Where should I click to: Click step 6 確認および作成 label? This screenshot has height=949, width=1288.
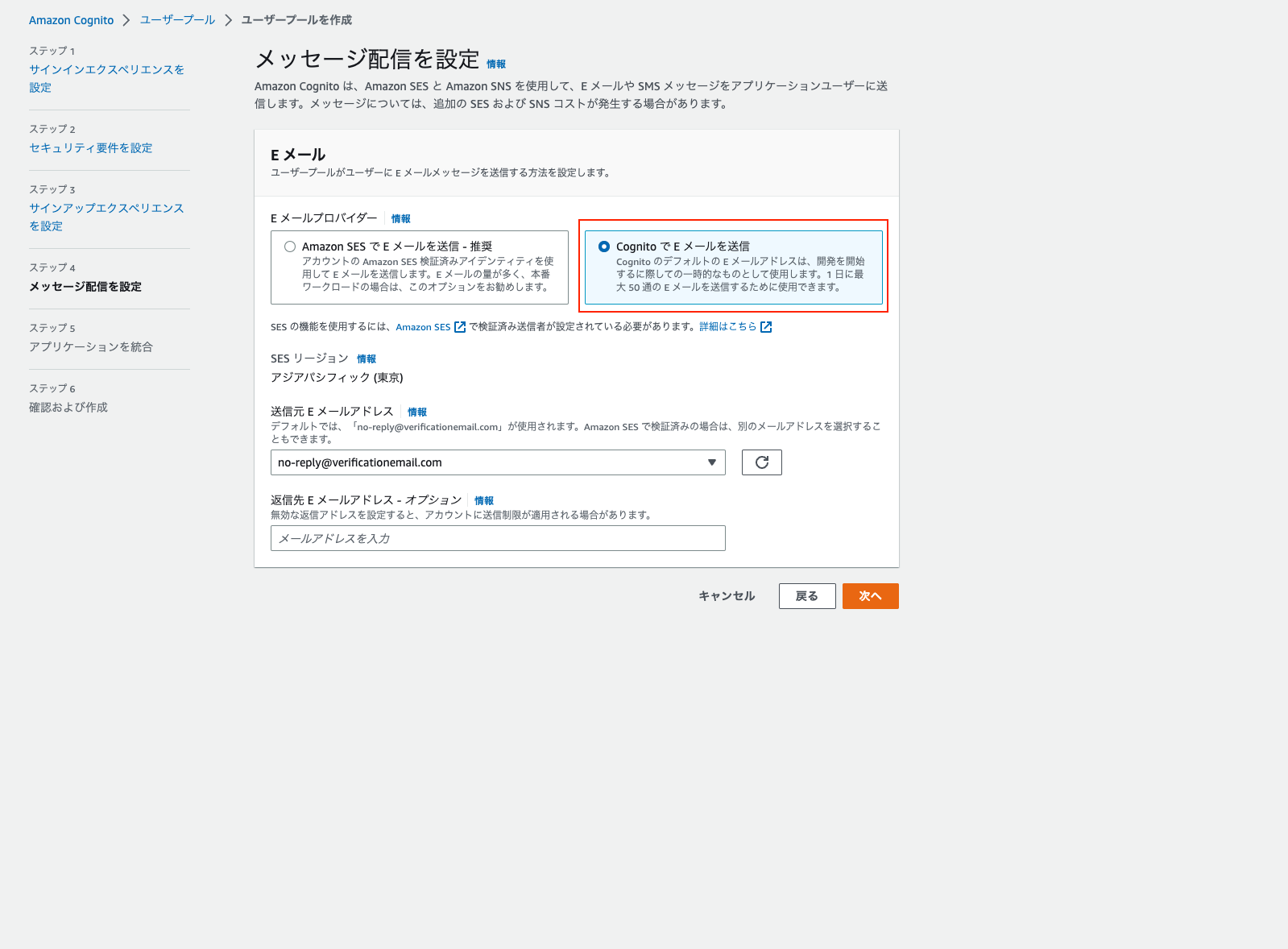68,408
